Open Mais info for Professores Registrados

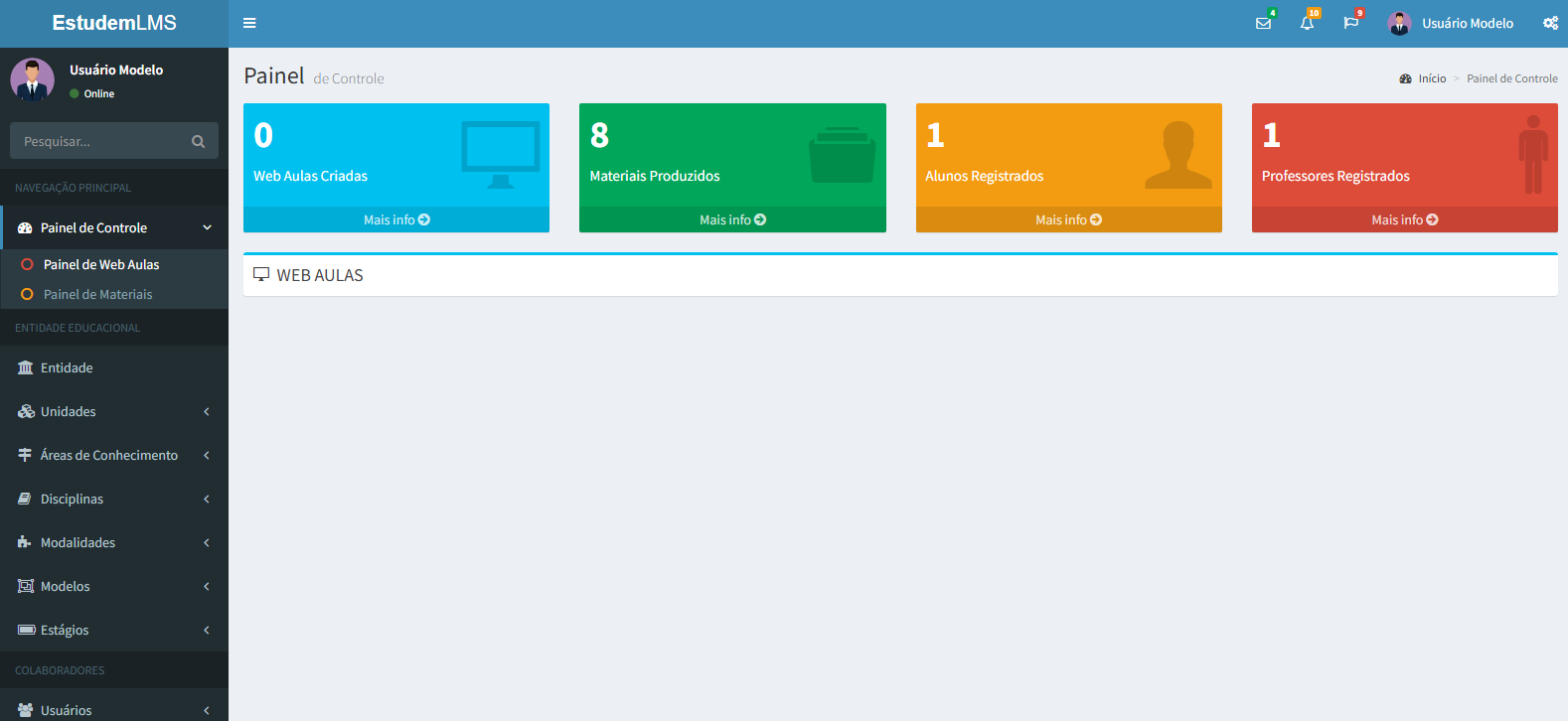click(1405, 219)
